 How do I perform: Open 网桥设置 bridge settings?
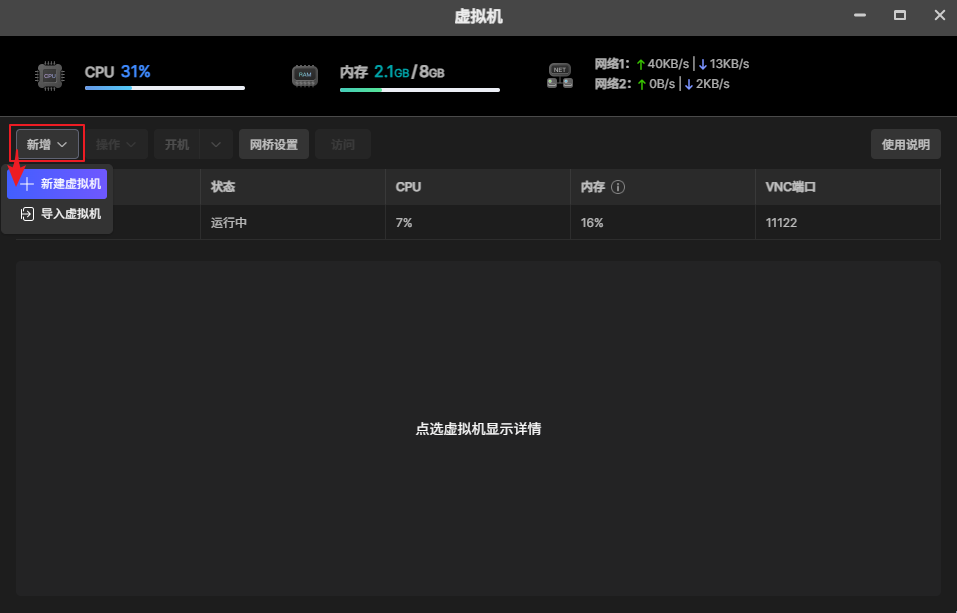coord(274,144)
